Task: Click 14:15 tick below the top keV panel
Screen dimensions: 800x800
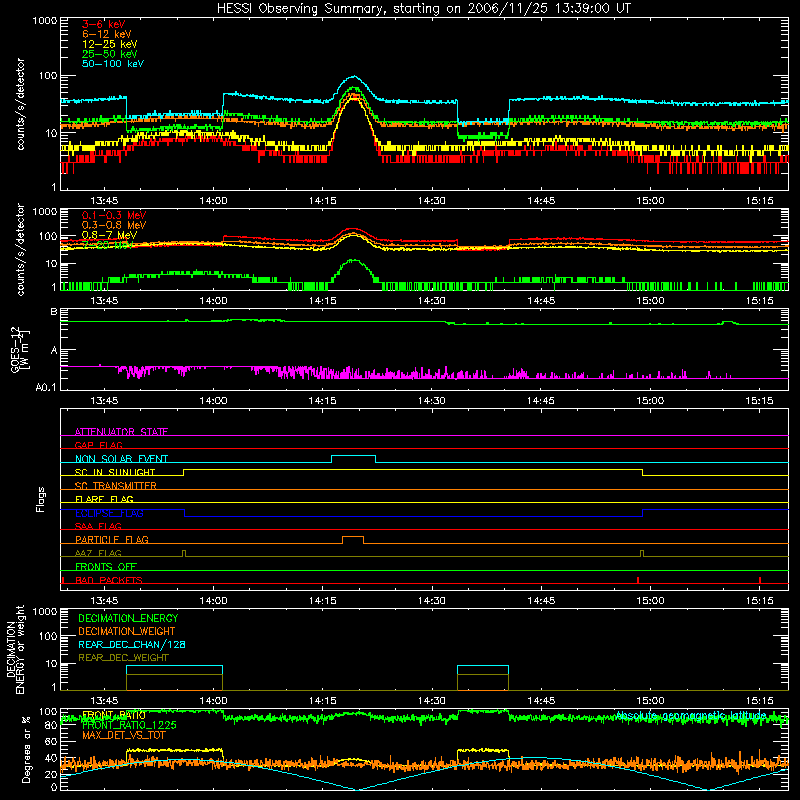Action: click(322, 201)
